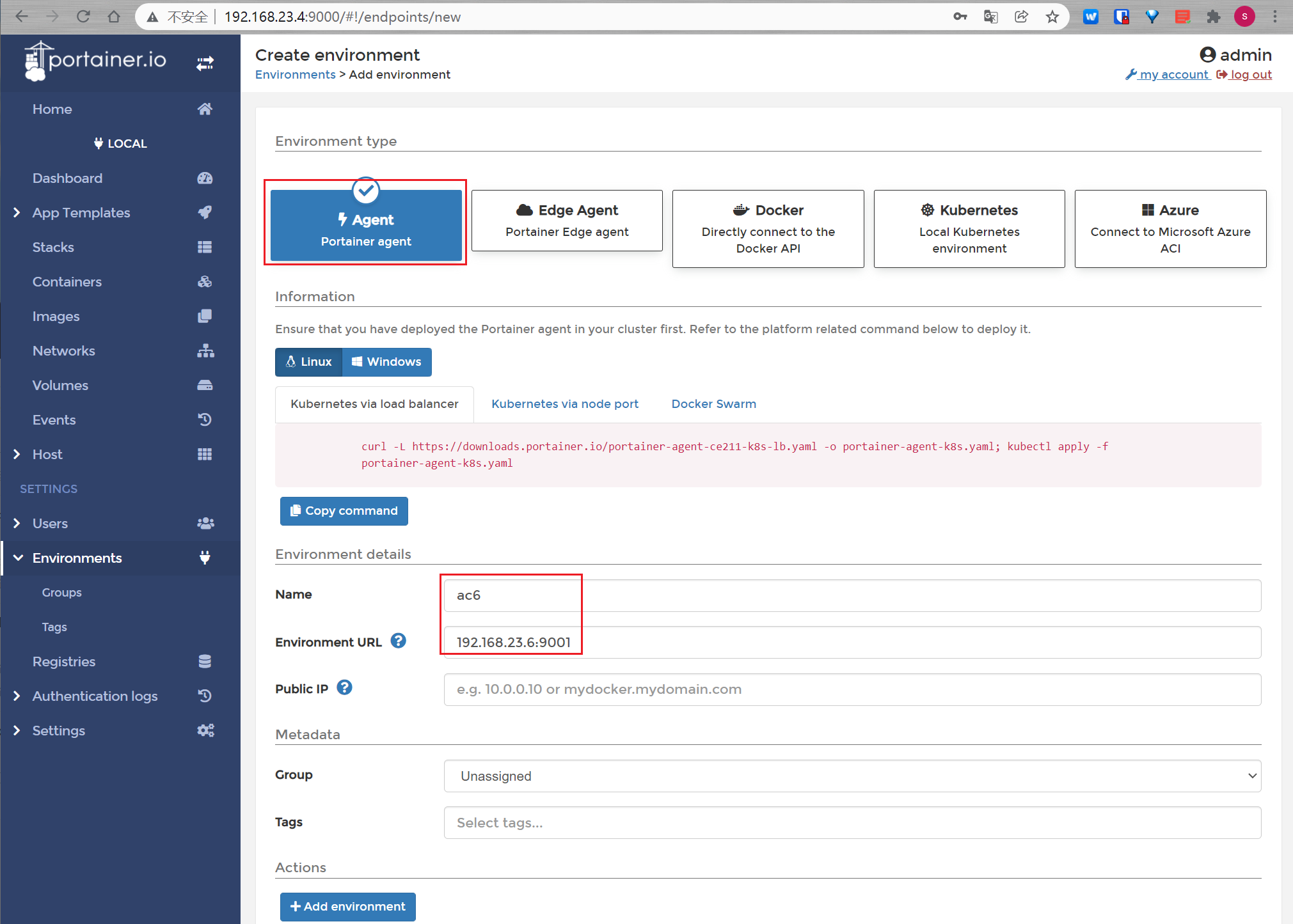This screenshot has width=1293, height=924.
Task: Click the Settings gears icon
Action: (x=205, y=731)
